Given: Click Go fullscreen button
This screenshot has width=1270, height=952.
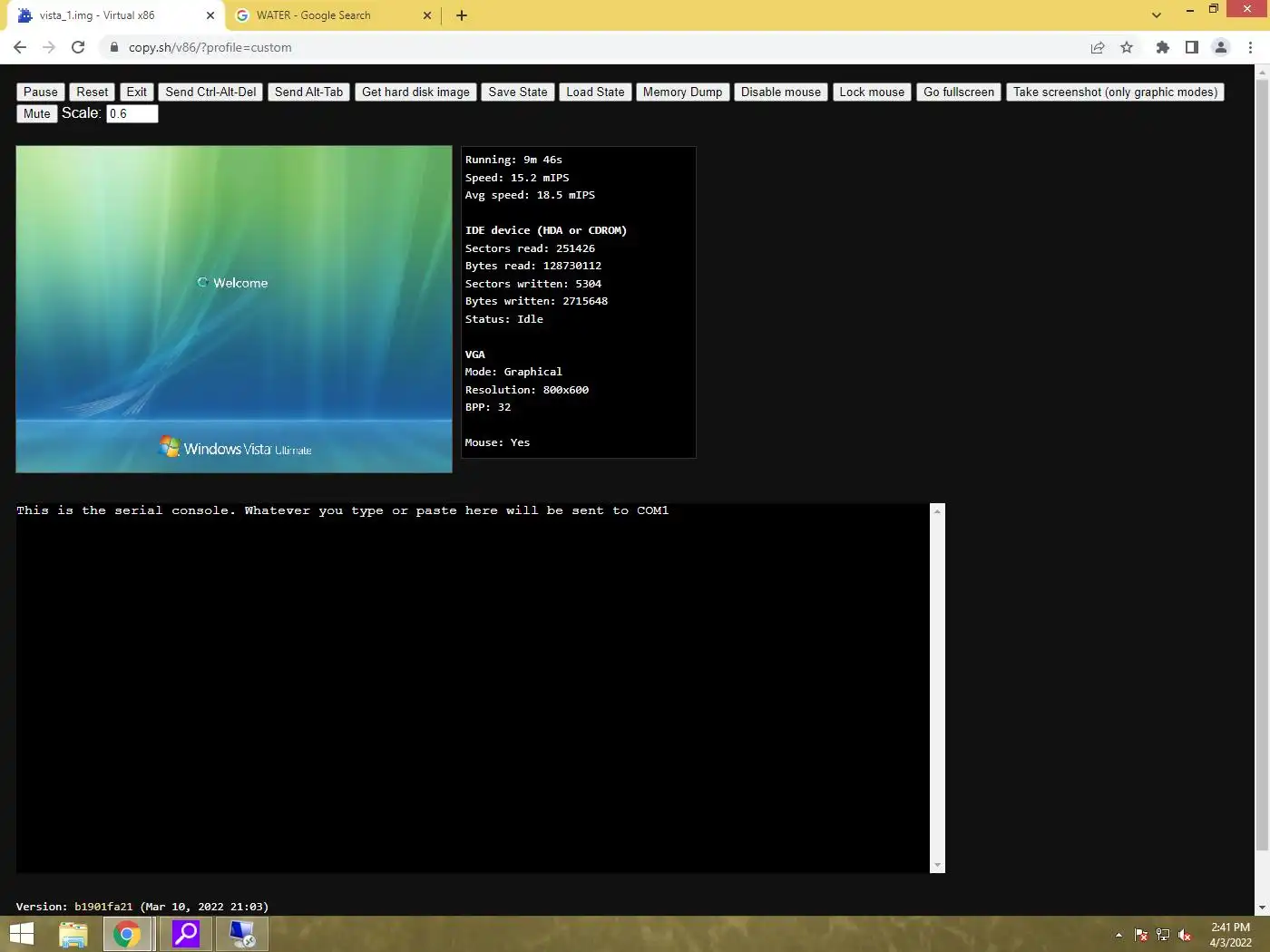Looking at the screenshot, I should 959,92.
